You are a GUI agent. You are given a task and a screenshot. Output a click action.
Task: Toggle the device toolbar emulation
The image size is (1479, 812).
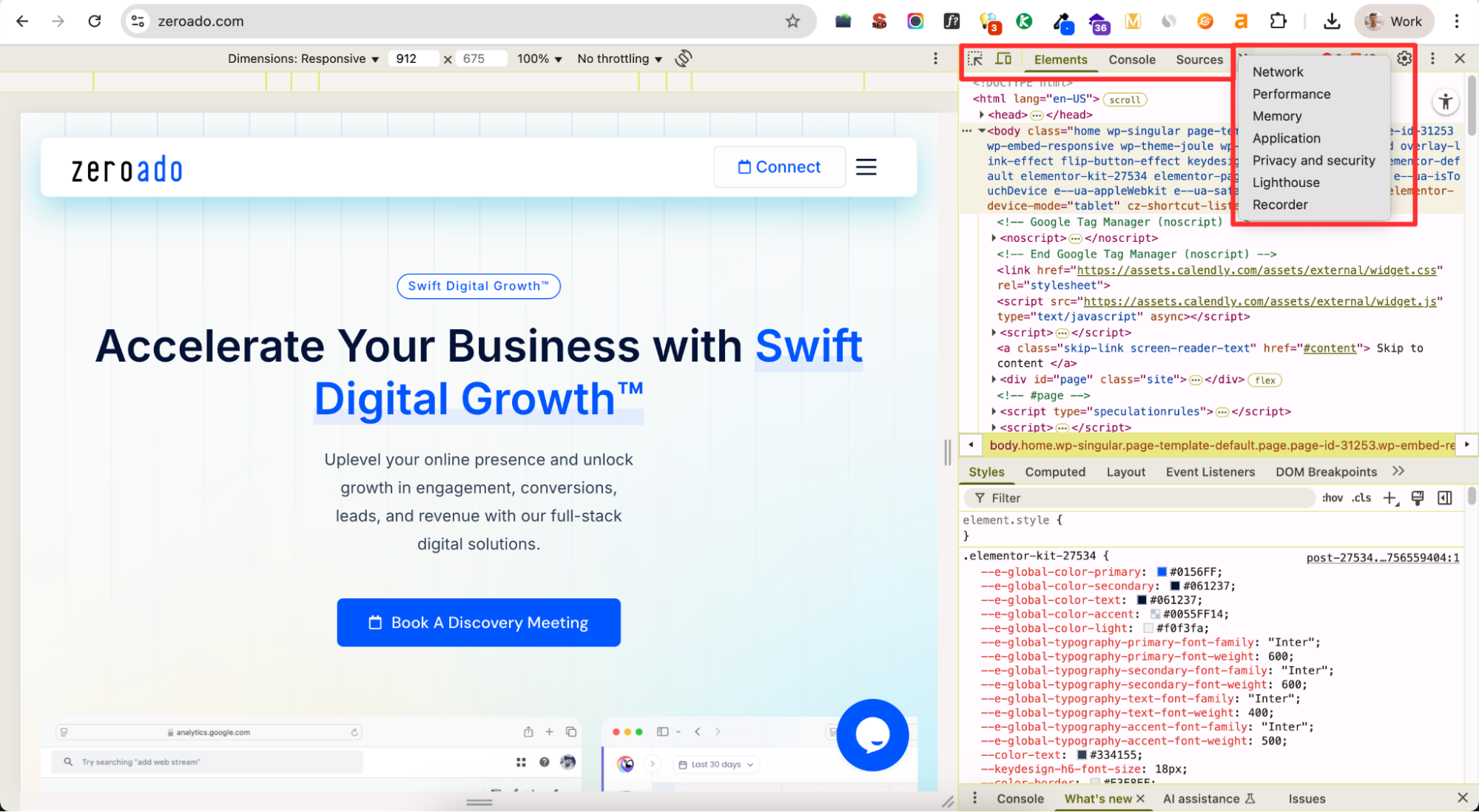coord(1002,58)
